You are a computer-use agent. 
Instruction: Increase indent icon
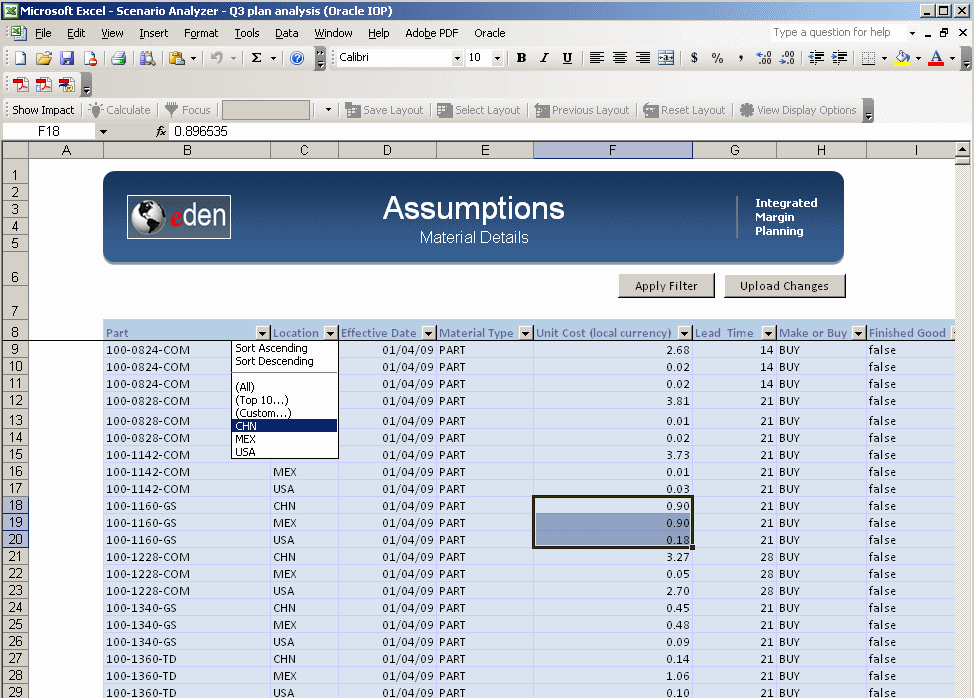tap(839, 58)
